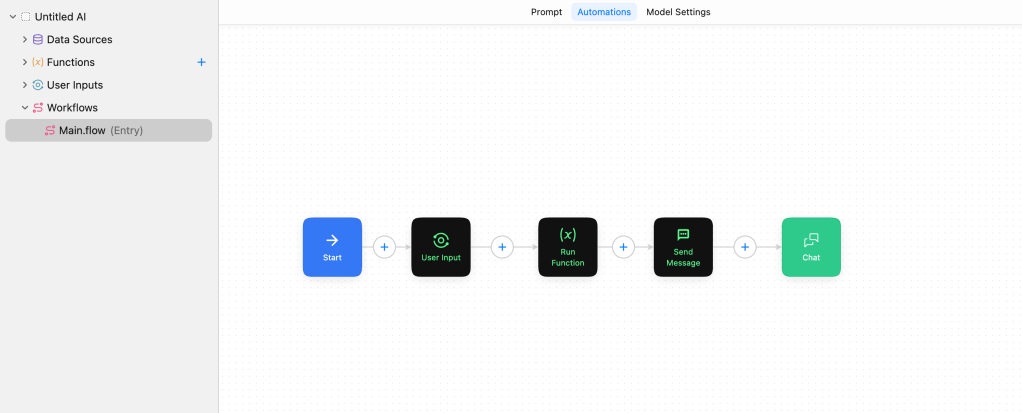The width and height of the screenshot is (1022, 413).
Task: Select the User Input node
Action: [440, 247]
